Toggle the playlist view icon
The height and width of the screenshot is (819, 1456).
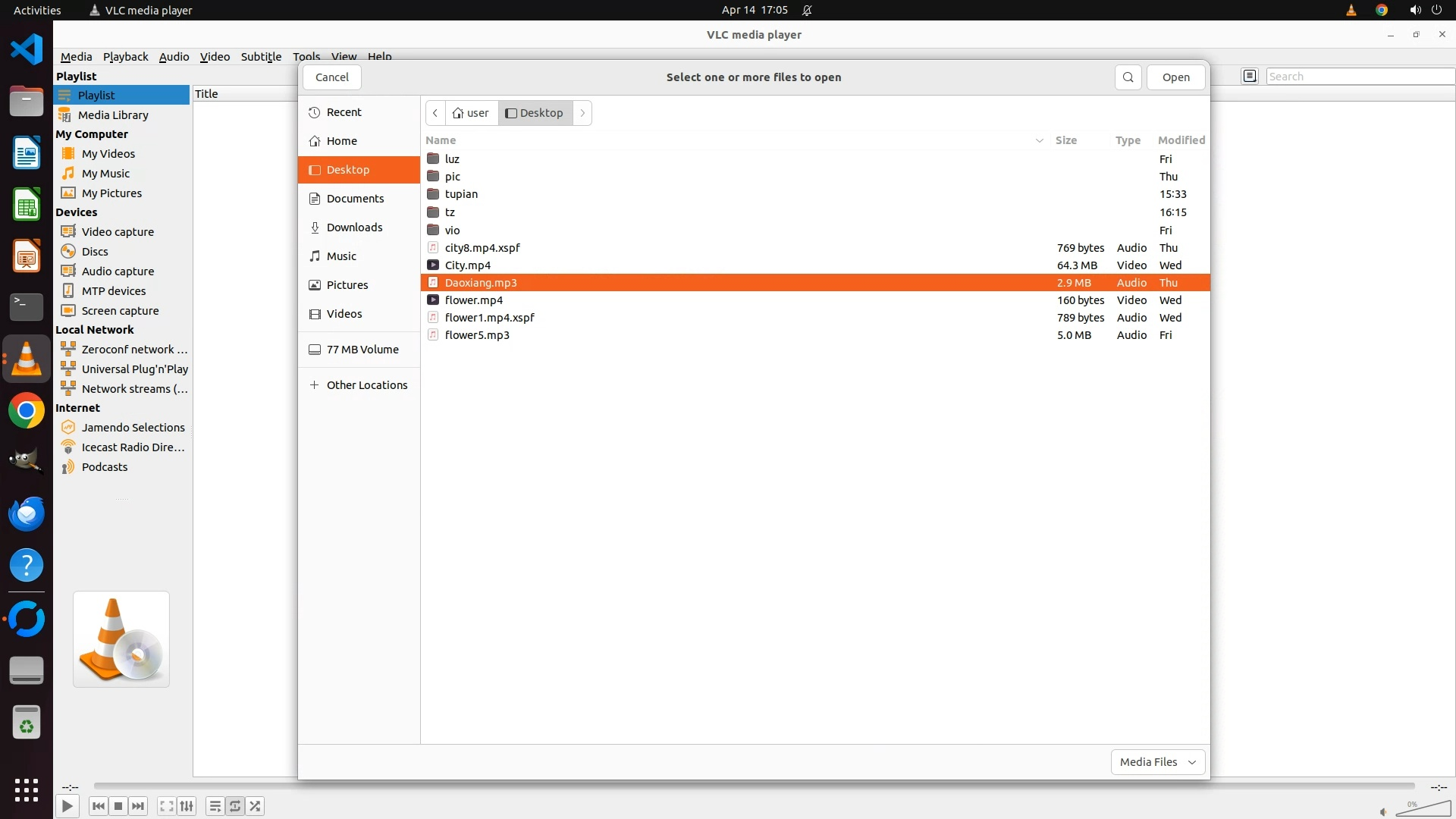point(215,806)
